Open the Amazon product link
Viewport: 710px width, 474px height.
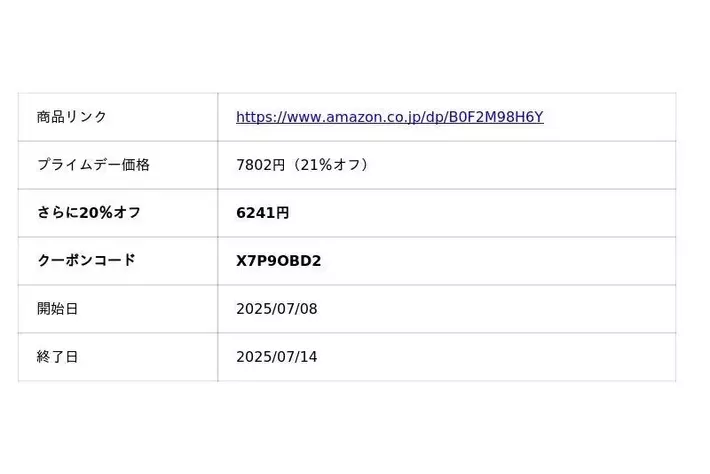pos(389,117)
